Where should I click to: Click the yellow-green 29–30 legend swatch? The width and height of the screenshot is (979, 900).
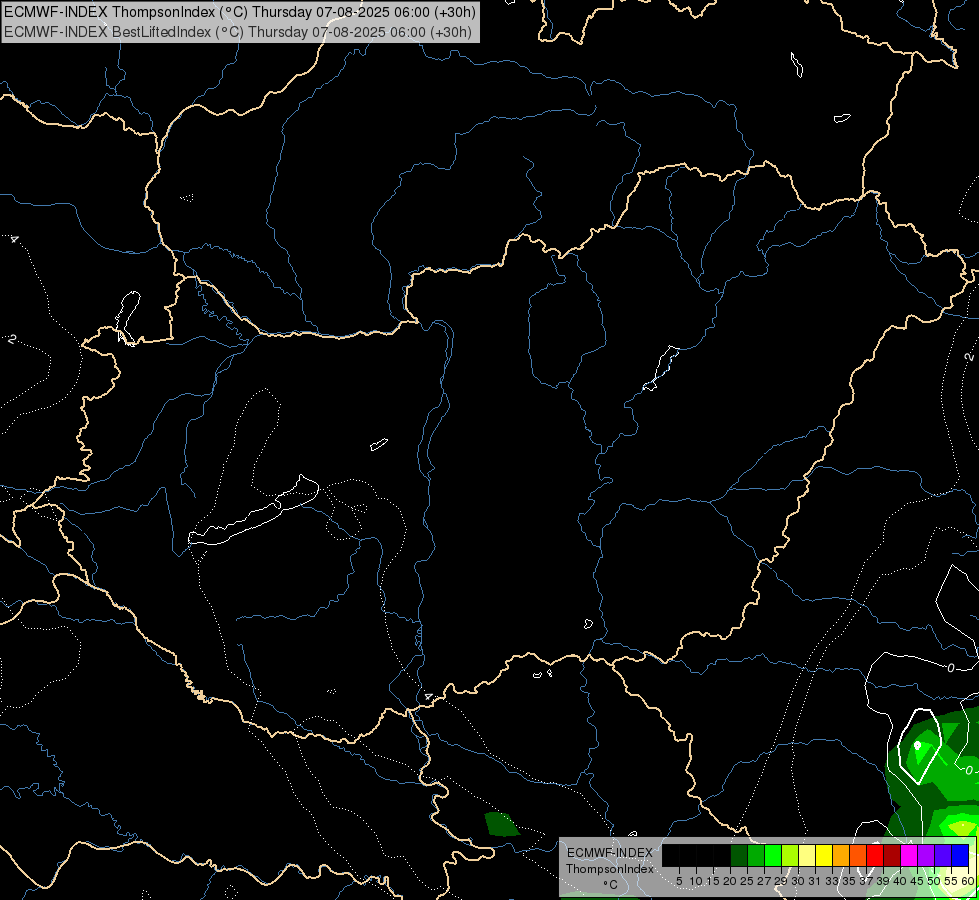[x=790, y=855]
